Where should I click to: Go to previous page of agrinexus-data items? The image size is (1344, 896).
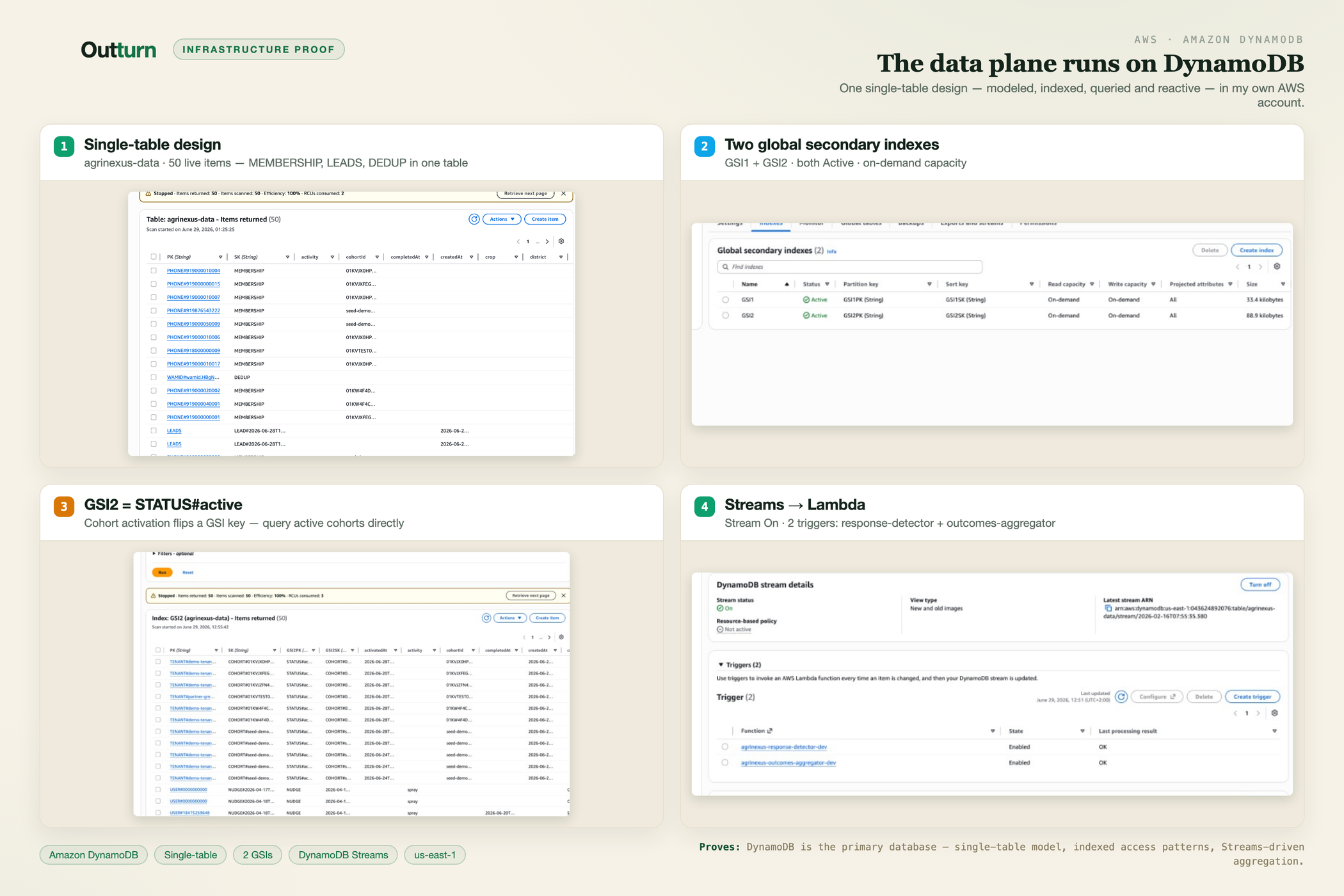tap(518, 242)
